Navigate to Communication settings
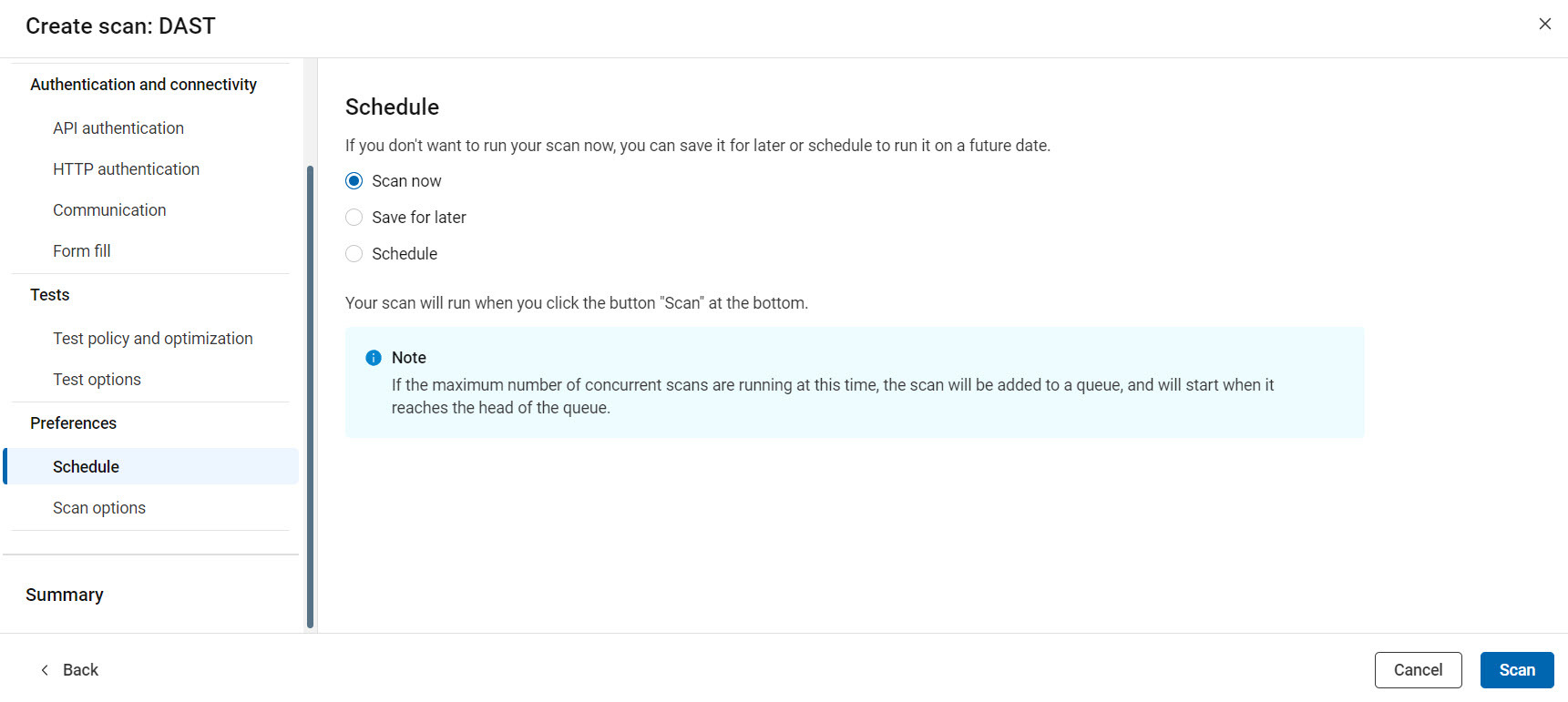This screenshot has height=702, width=1568. tap(109, 209)
